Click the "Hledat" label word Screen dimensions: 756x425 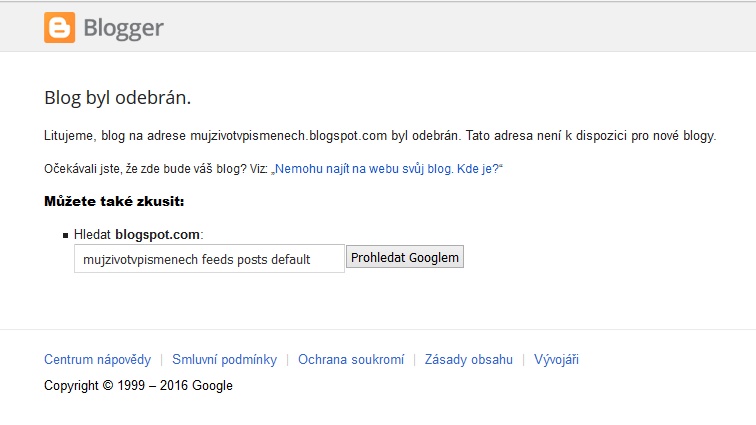(x=93, y=234)
